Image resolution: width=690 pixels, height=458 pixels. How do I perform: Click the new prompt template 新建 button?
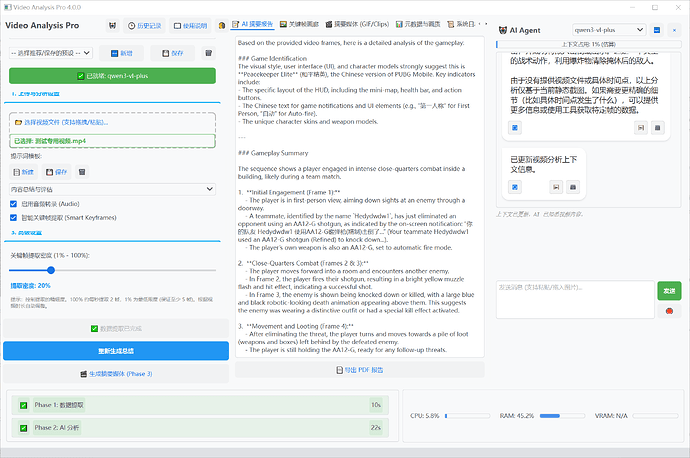coord(24,172)
